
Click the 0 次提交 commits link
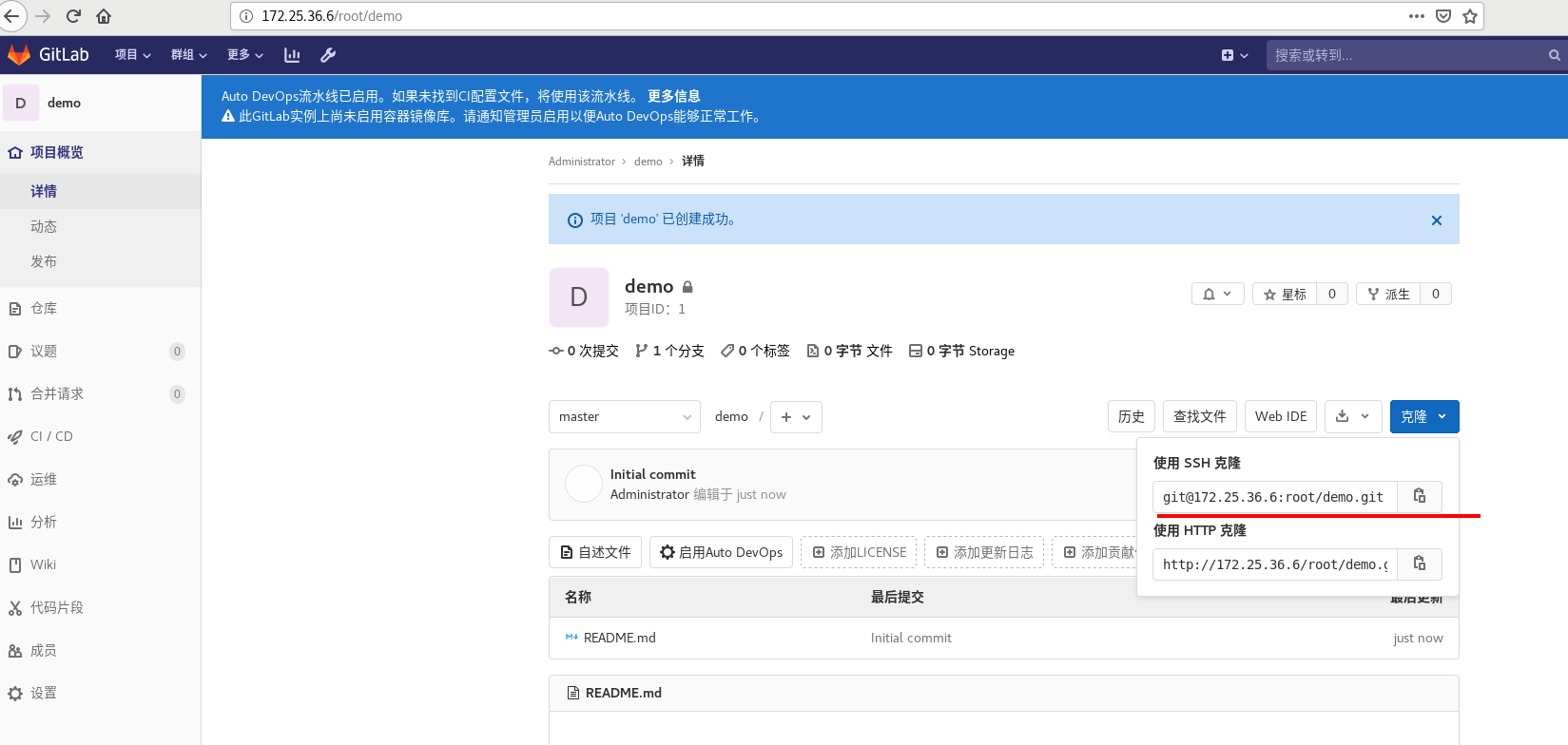(x=584, y=351)
